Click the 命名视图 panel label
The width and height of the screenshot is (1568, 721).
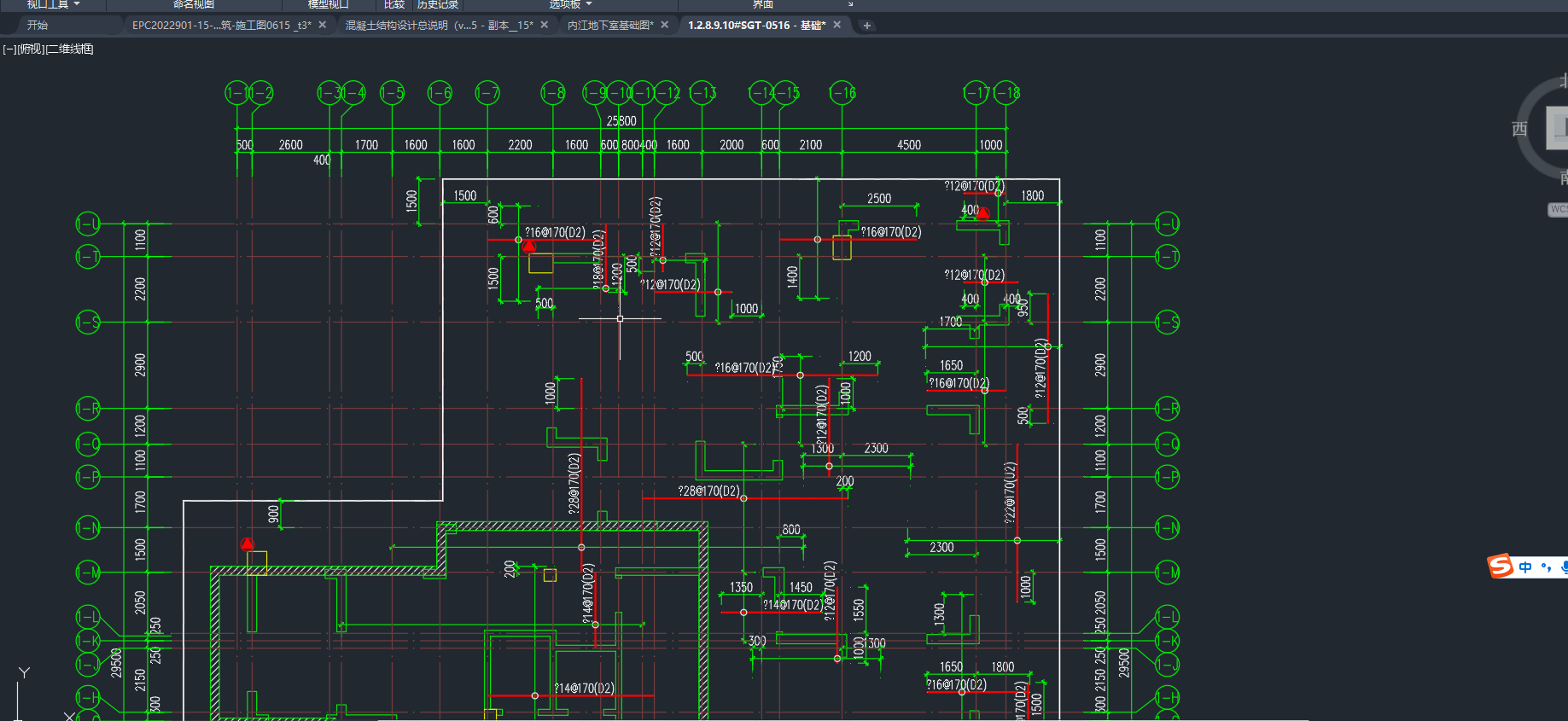pyautogui.click(x=194, y=4)
